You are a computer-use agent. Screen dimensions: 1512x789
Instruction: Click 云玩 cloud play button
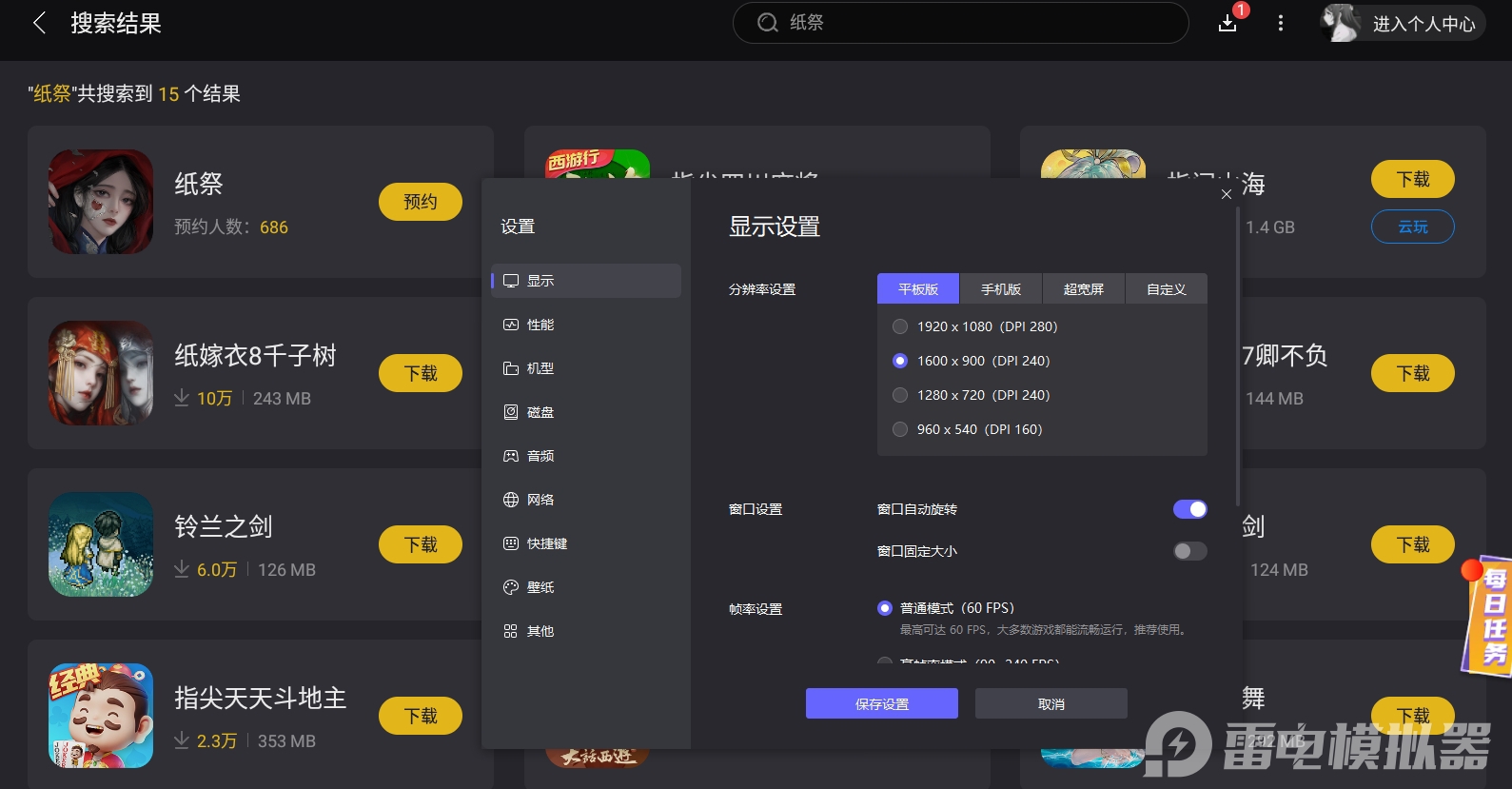pos(1413,227)
